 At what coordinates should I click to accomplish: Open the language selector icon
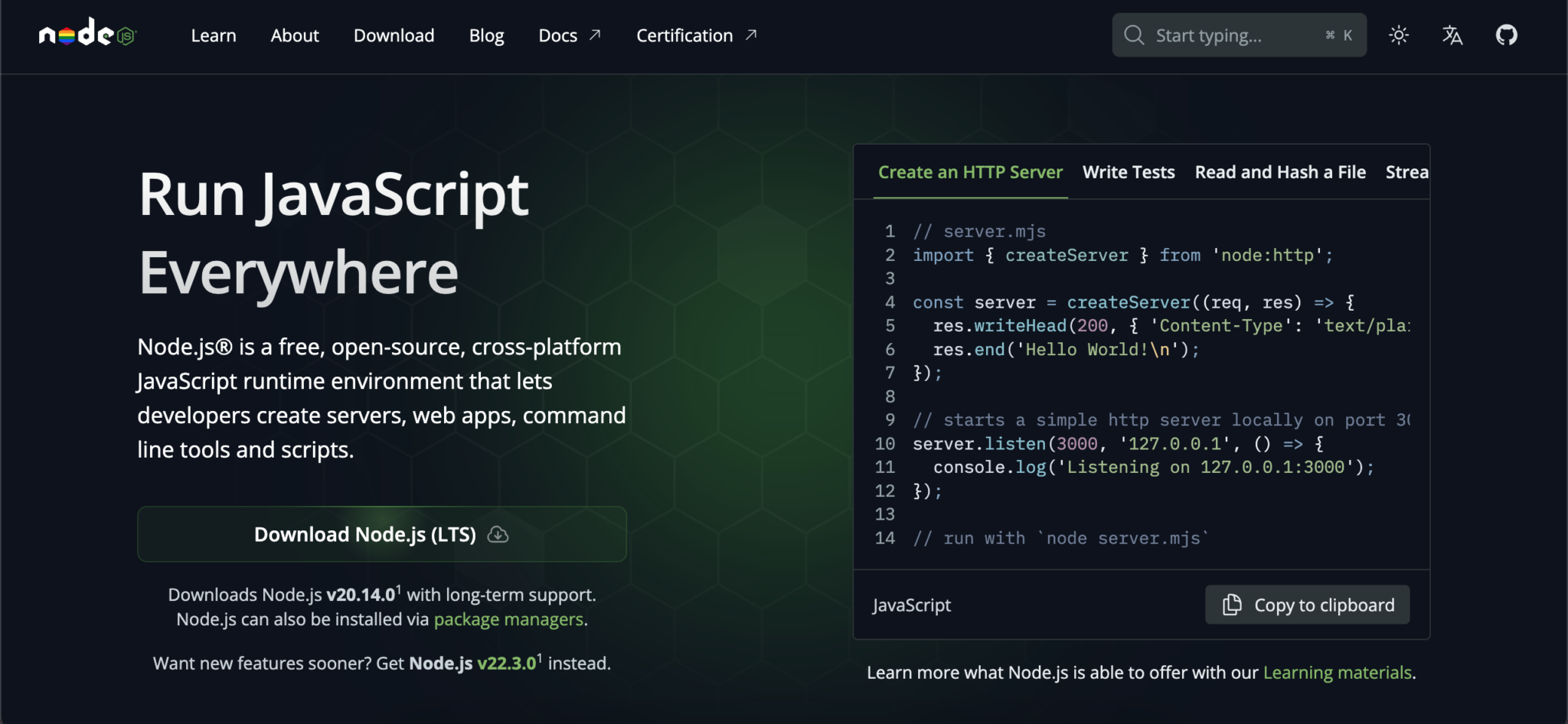click(x=1452, y=35)
